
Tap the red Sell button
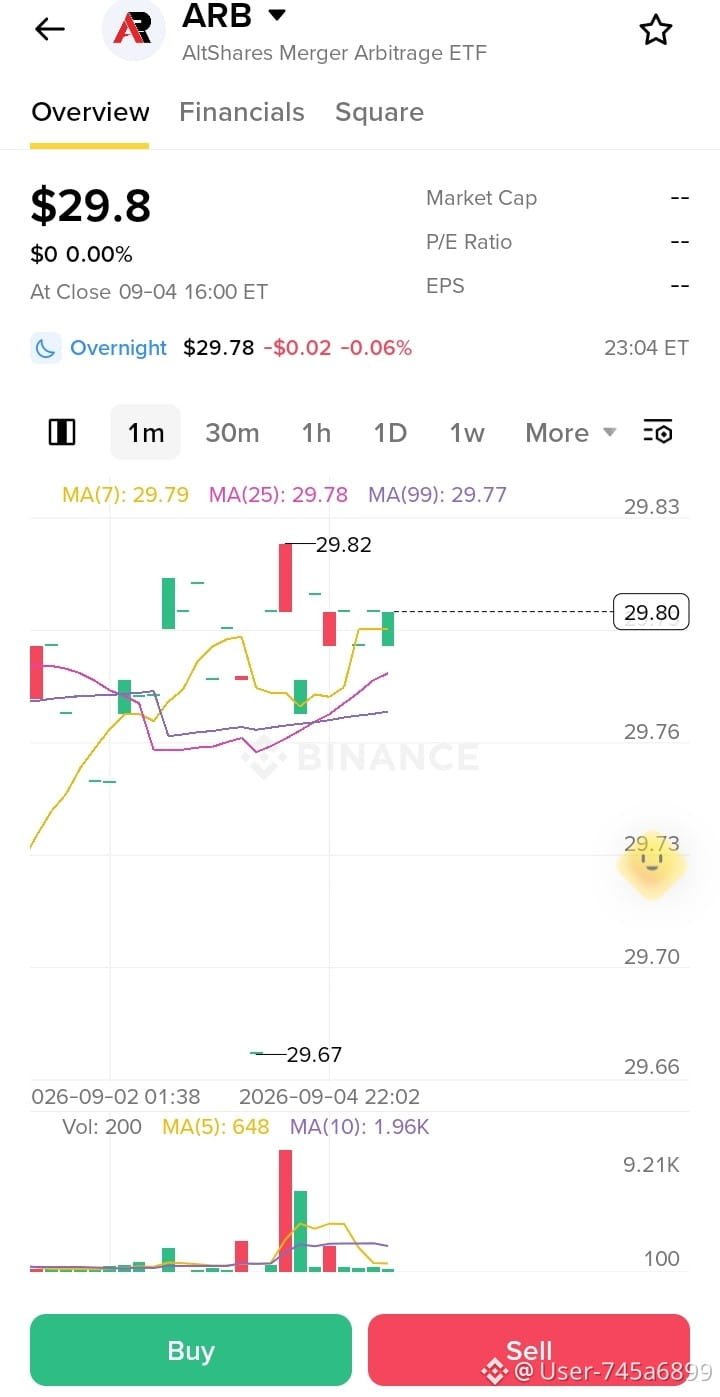pos(529,1350)
